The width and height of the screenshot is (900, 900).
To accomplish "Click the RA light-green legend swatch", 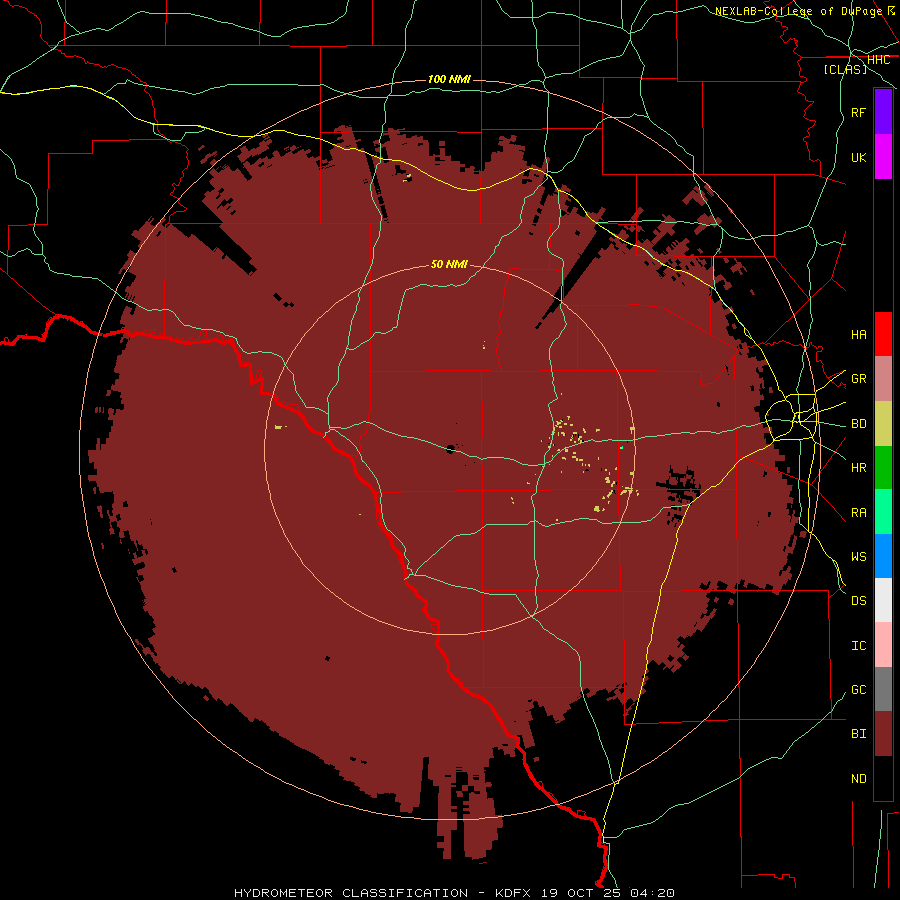I will (x=883, y=512).
